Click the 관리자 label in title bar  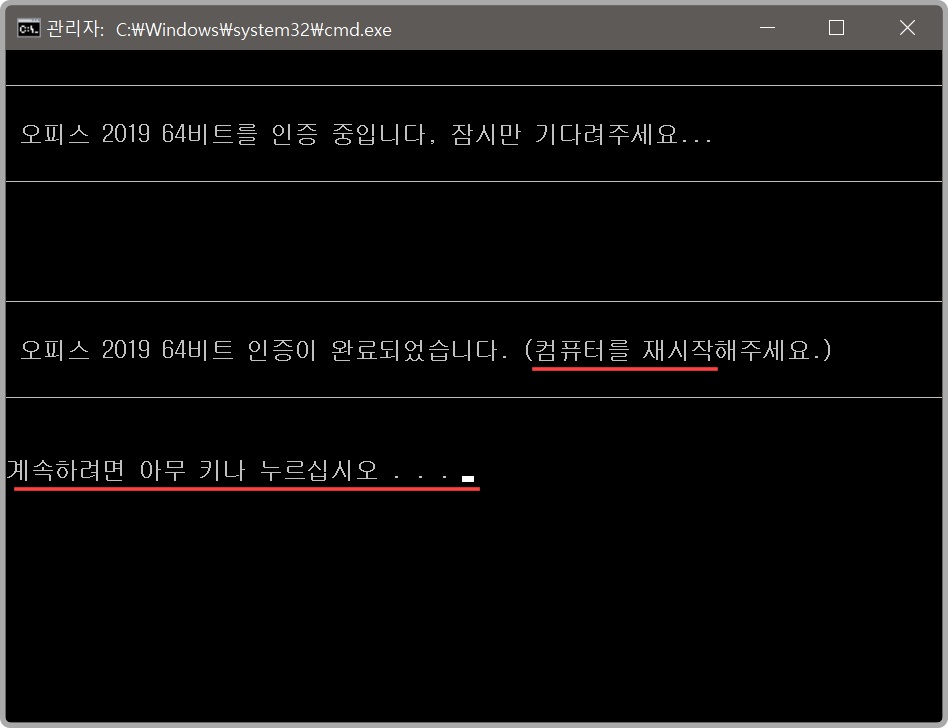(74, 30)
